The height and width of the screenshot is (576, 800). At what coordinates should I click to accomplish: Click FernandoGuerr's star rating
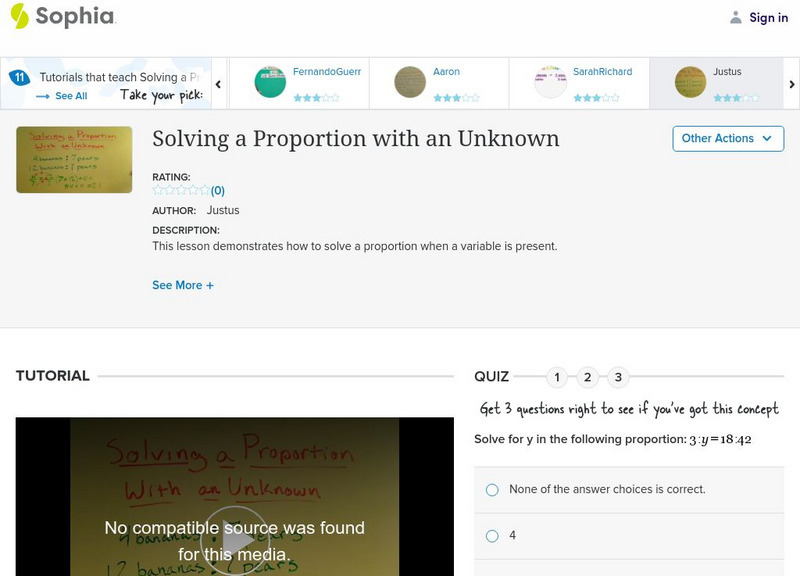click(316, 98)
